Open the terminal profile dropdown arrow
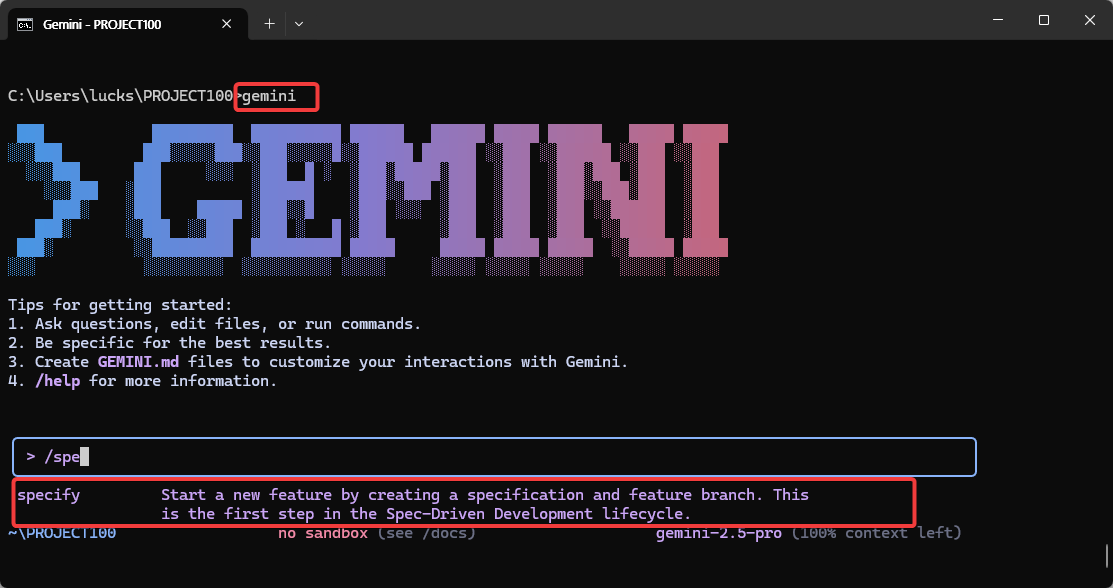This screenshot has width=1113, height=588. click(x=299, y=24)
